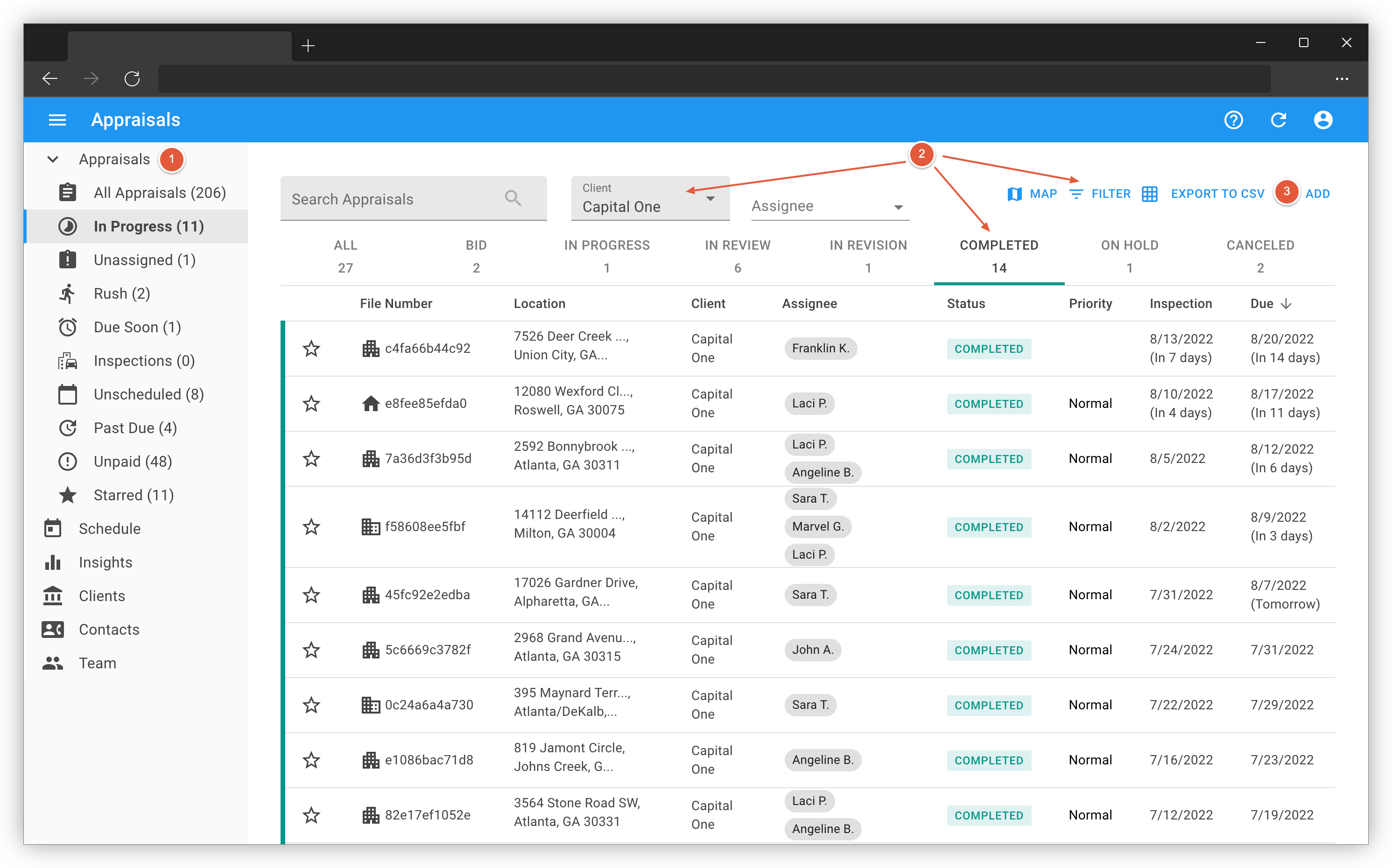Select the Insights bar chart icon
The height and width of the screenshot is (868, 1392).
point(53,562)
